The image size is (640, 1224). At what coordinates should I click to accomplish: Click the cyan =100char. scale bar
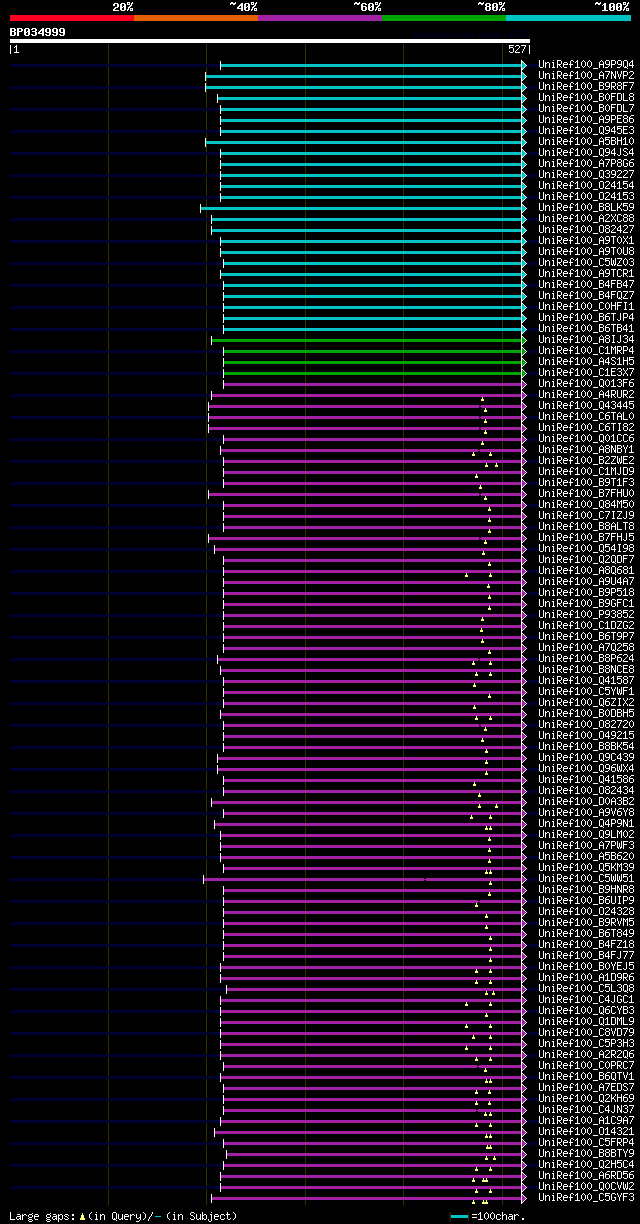pos(460,1216)
